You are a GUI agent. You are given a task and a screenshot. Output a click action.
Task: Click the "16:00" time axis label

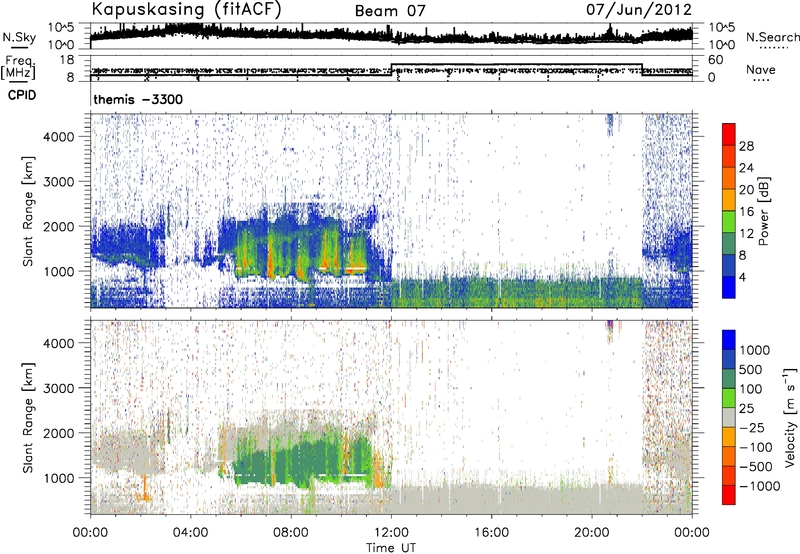pos(491,533)
